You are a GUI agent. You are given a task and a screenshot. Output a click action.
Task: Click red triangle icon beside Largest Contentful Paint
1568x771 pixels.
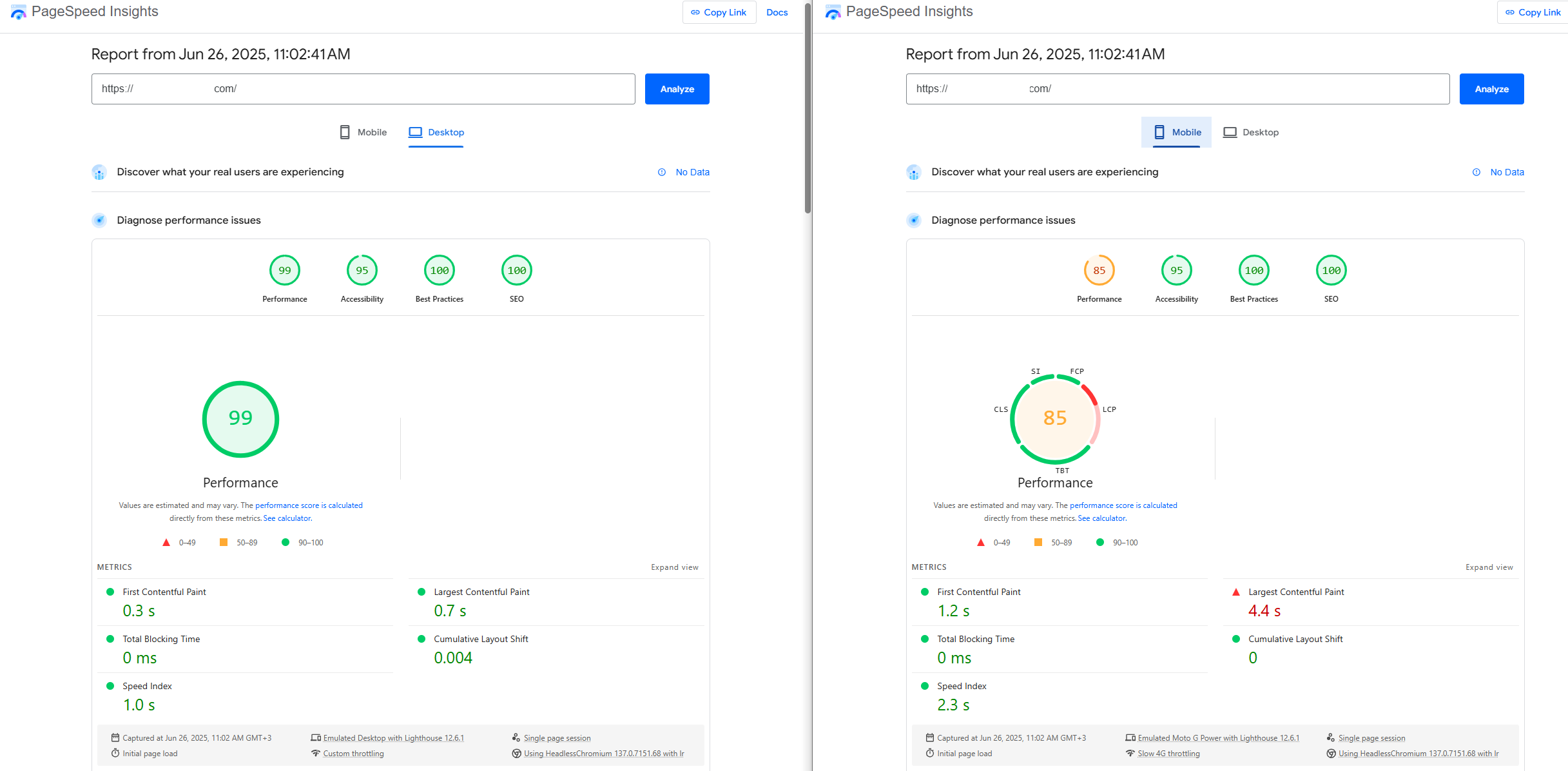pos(1236,592)
